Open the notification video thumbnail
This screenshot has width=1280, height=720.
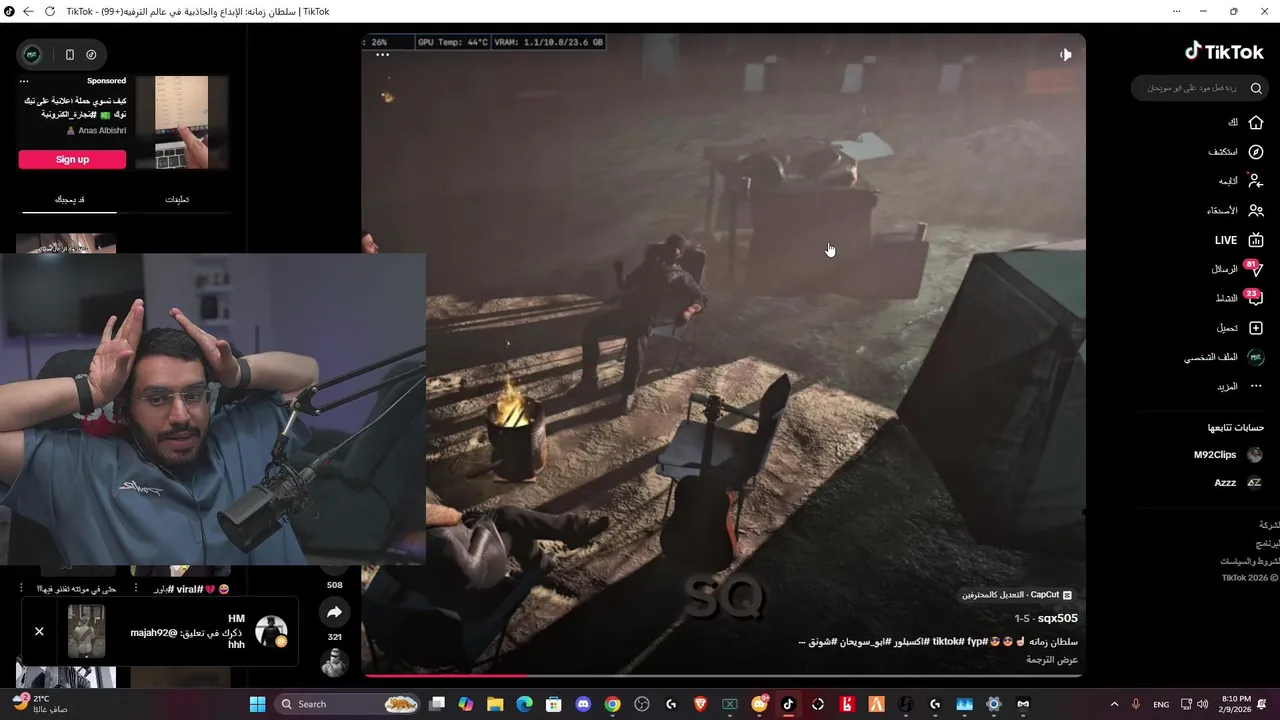[86, 631]
